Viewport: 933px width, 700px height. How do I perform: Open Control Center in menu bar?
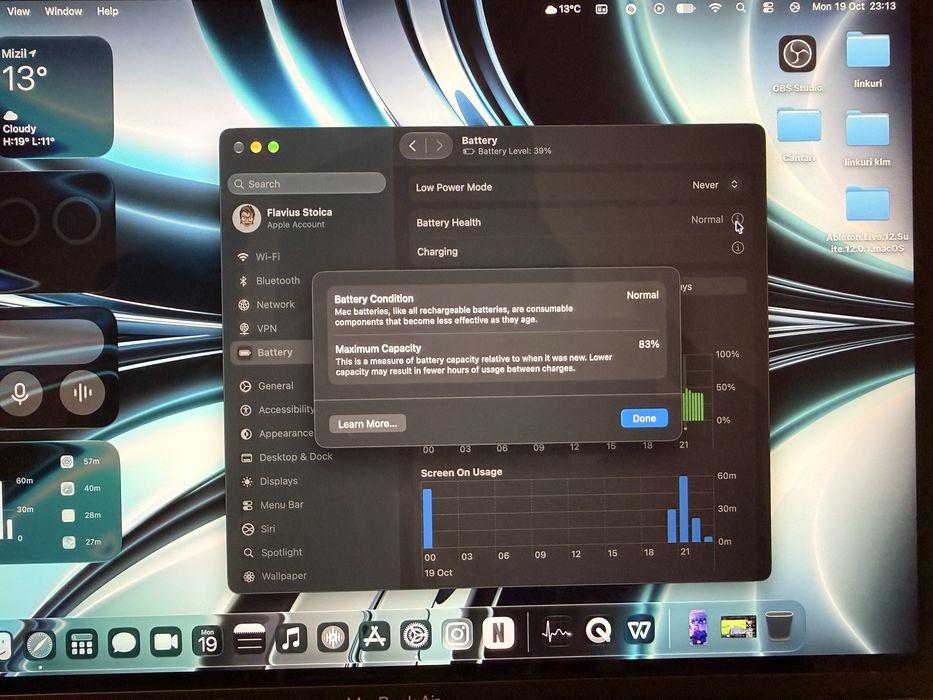tap(768, 8)
